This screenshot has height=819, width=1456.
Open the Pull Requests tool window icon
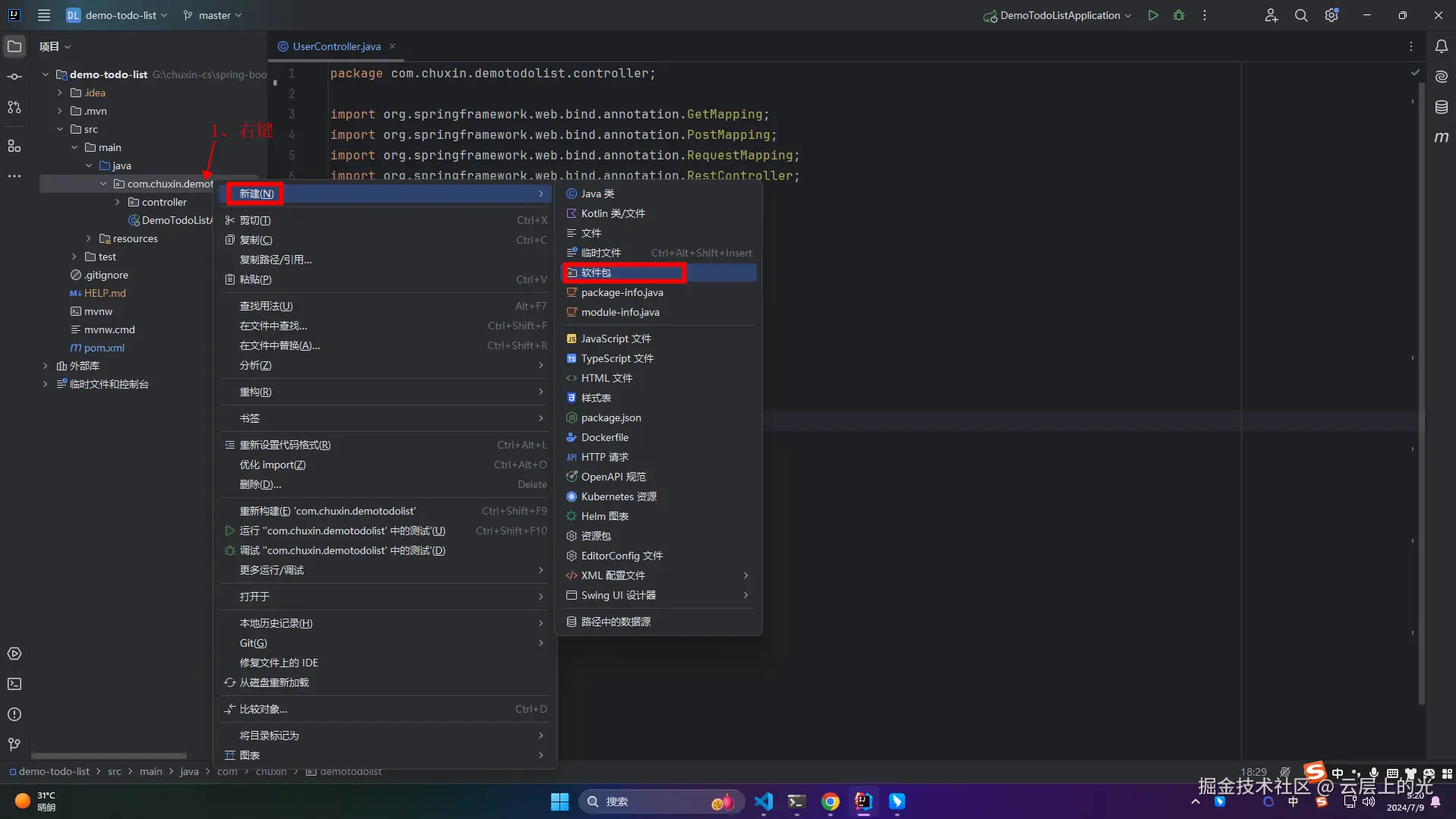[x=14, y=107]
